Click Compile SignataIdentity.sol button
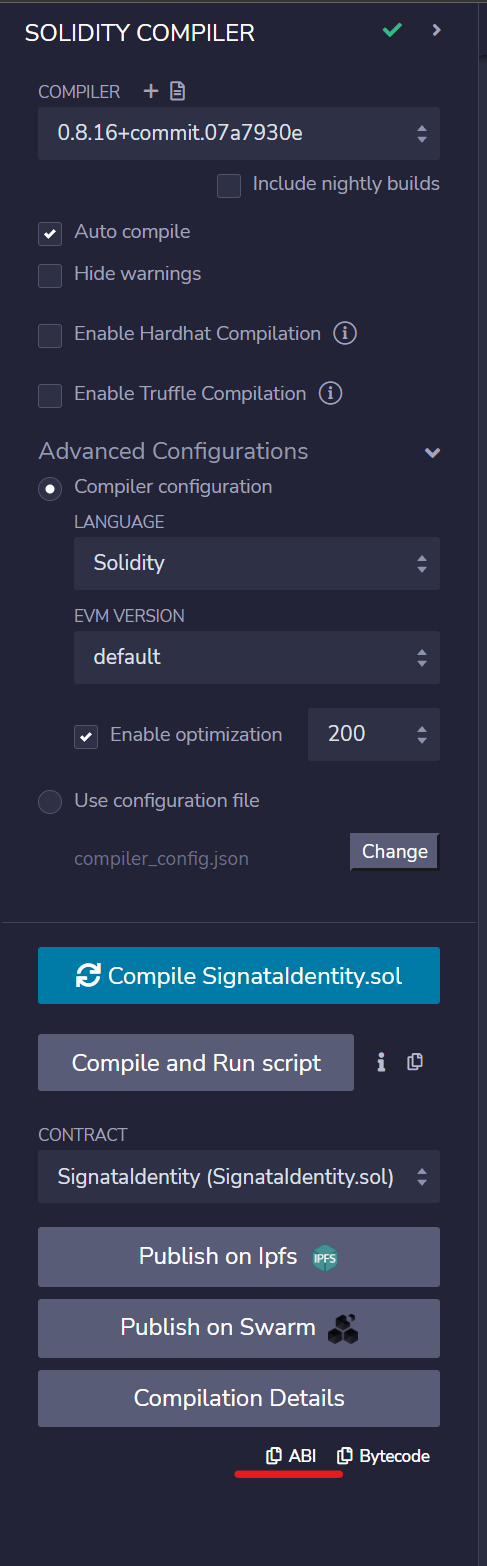This screenshot has height=1566, width=487. point(239,975)
